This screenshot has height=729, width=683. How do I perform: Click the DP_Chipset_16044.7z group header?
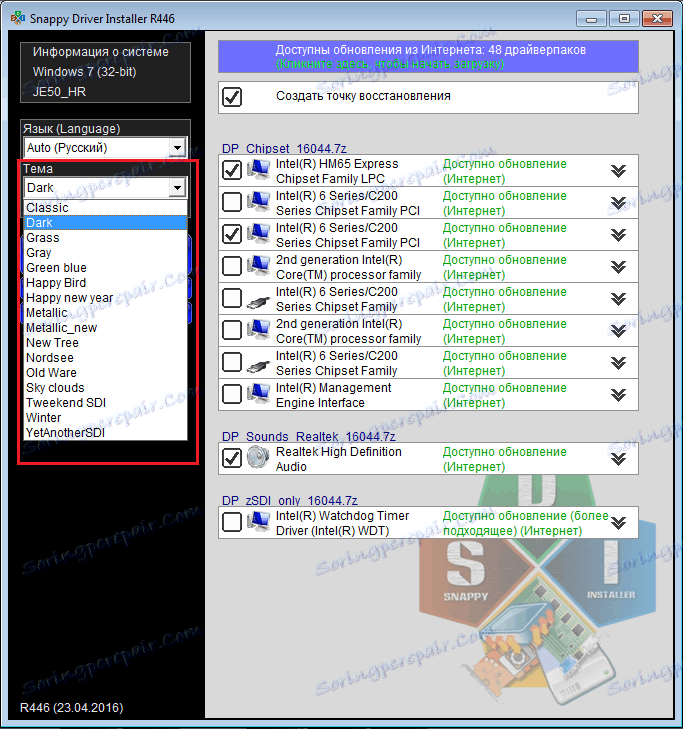pos(284,149)
